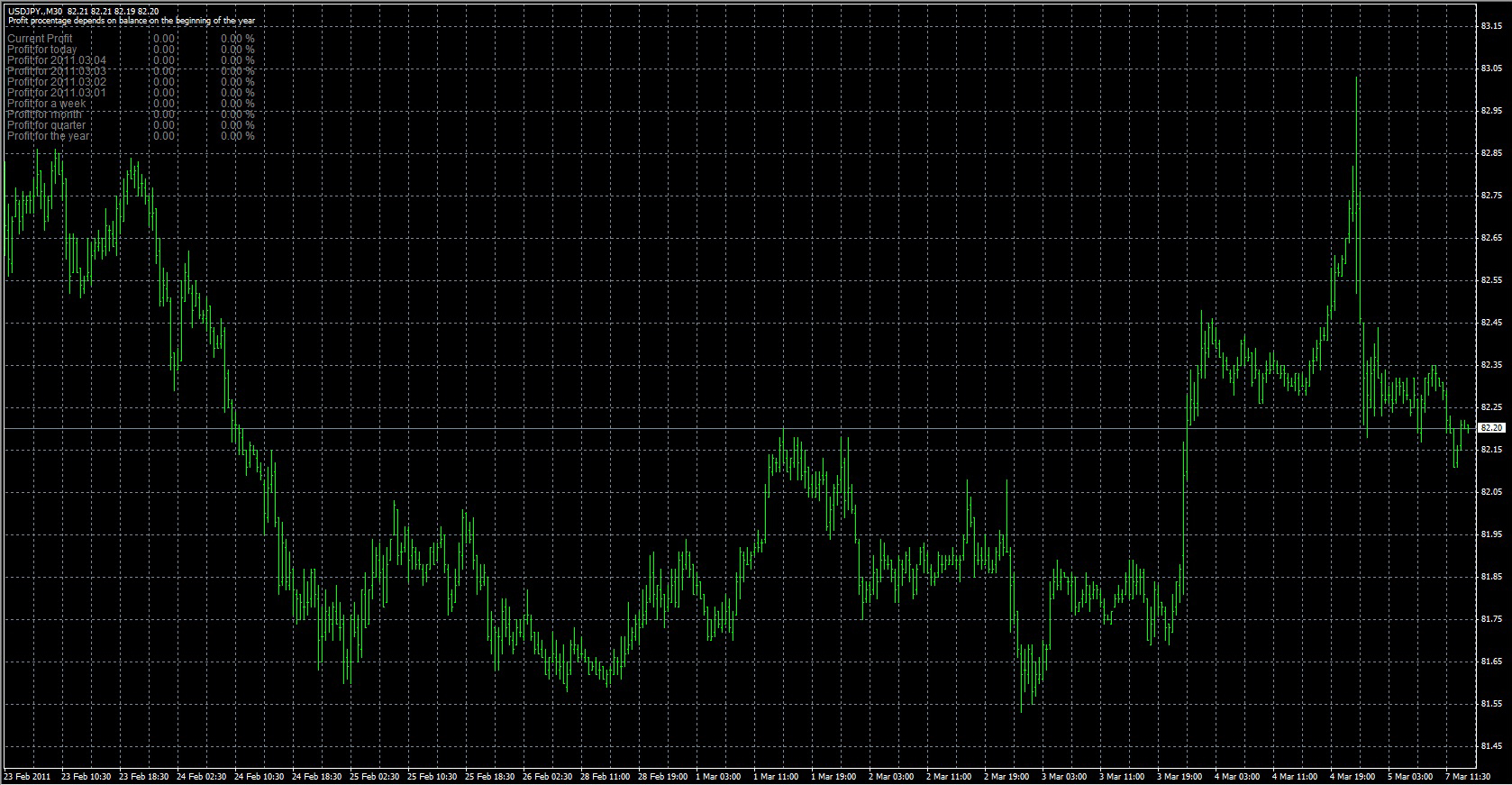
Task: Click the profit percentage description text line
Action: [132, 20]
